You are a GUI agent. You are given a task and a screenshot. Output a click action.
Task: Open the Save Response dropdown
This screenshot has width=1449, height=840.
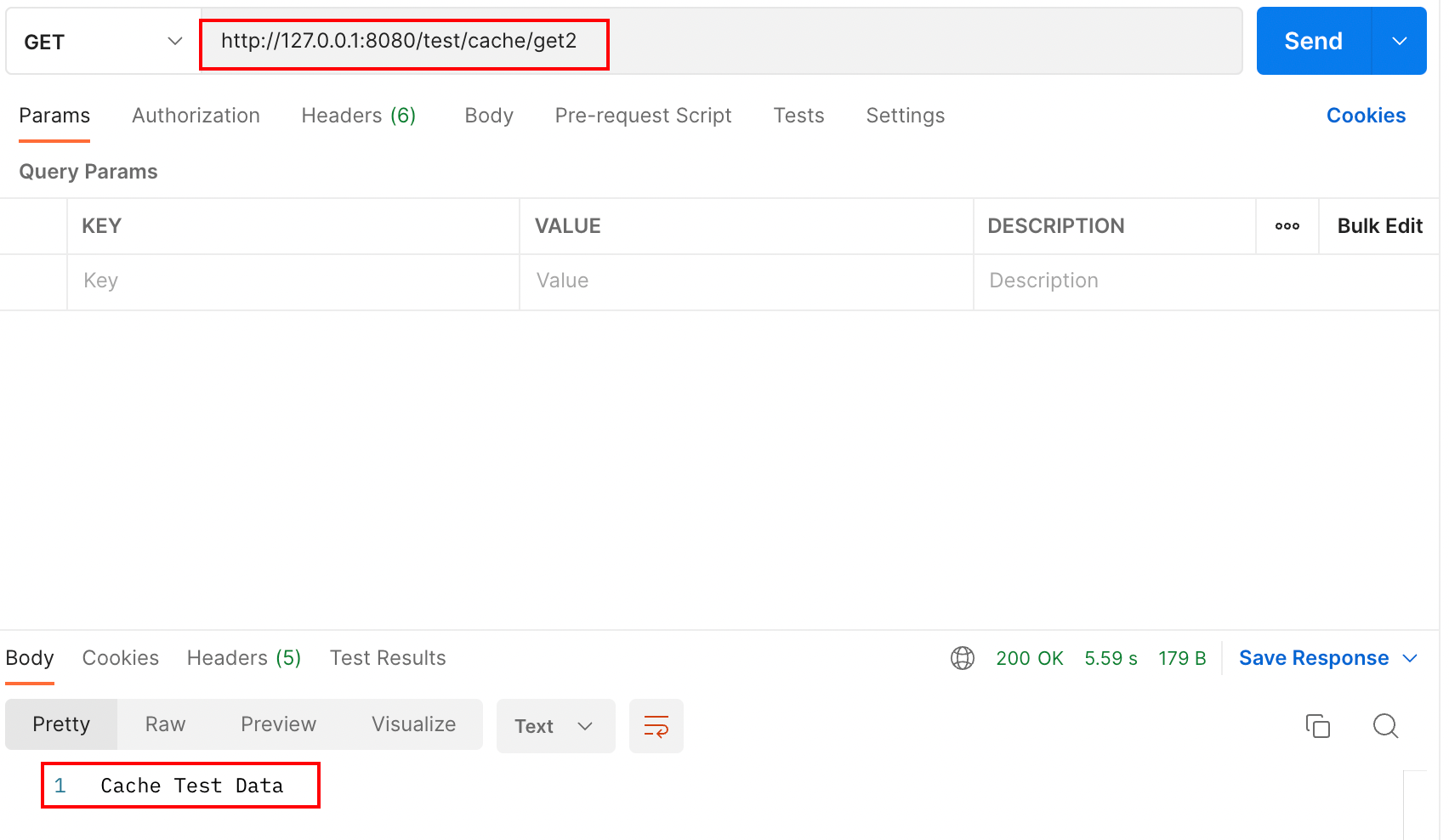coord(1327,658)
